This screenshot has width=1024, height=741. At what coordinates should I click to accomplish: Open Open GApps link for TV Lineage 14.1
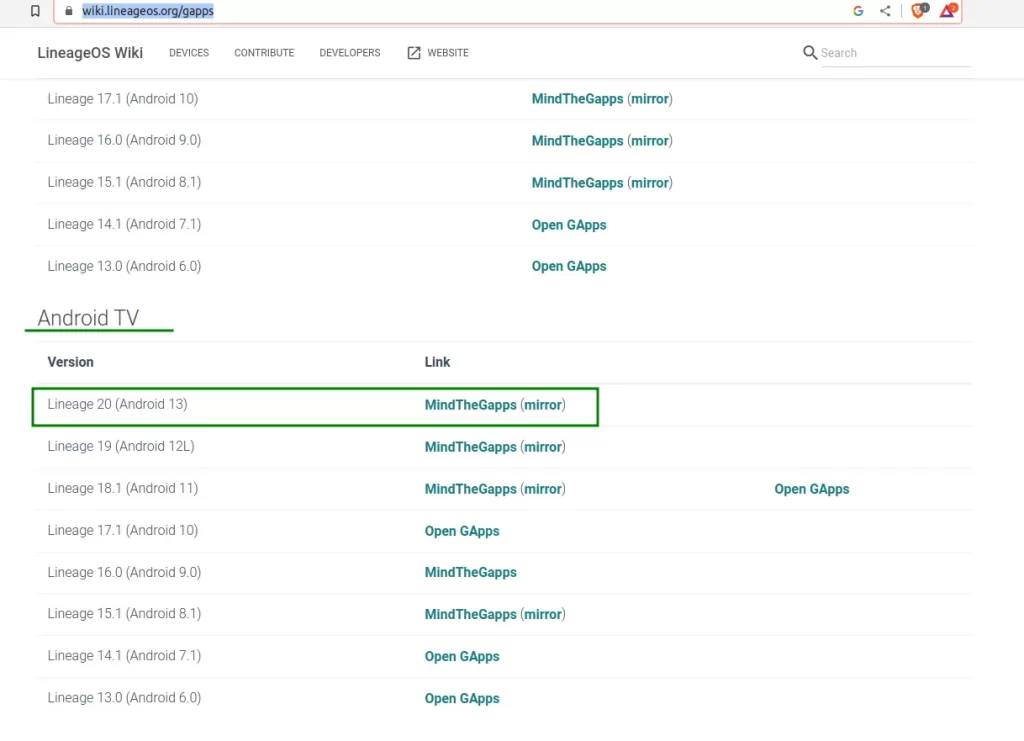point(462,656)
